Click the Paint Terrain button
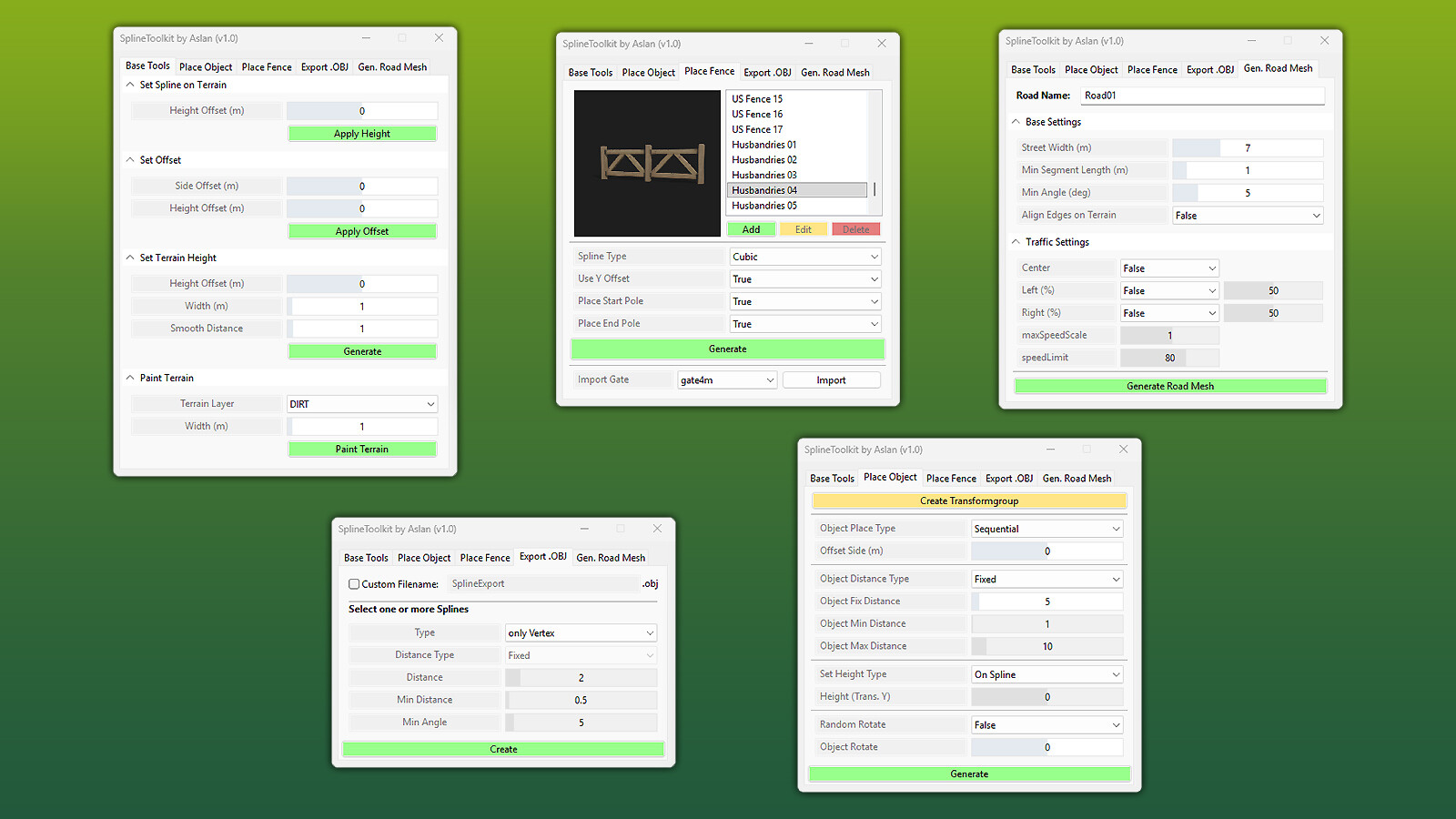The height and width of the screenshot is (819, 1456). tap(362, 449)
